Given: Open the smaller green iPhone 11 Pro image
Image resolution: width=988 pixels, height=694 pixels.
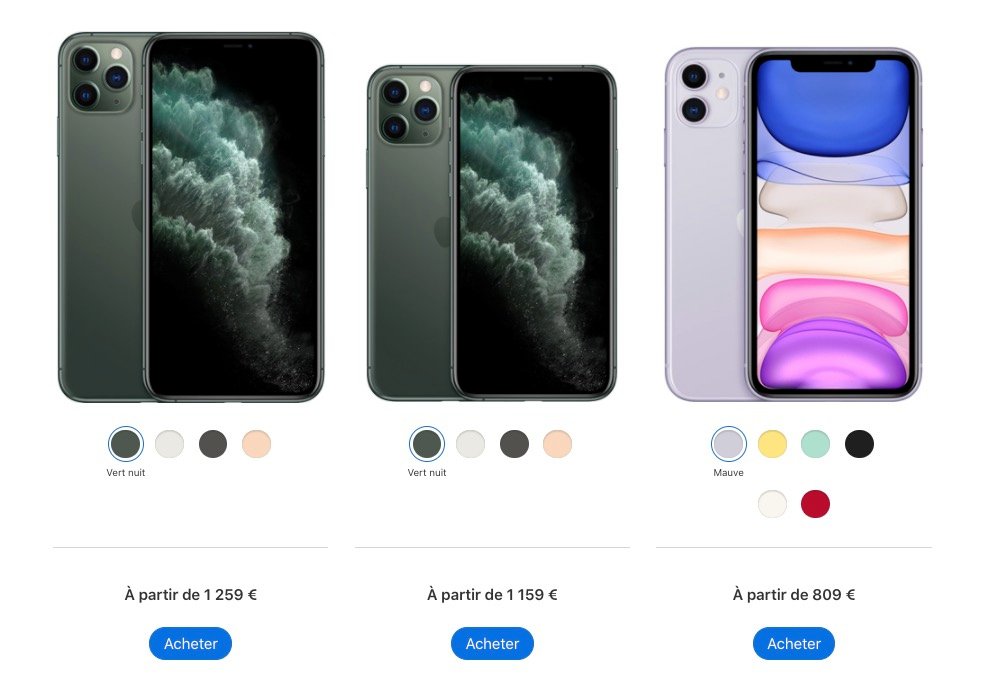Looking at the screenshot, I should (x=491, y=233).
